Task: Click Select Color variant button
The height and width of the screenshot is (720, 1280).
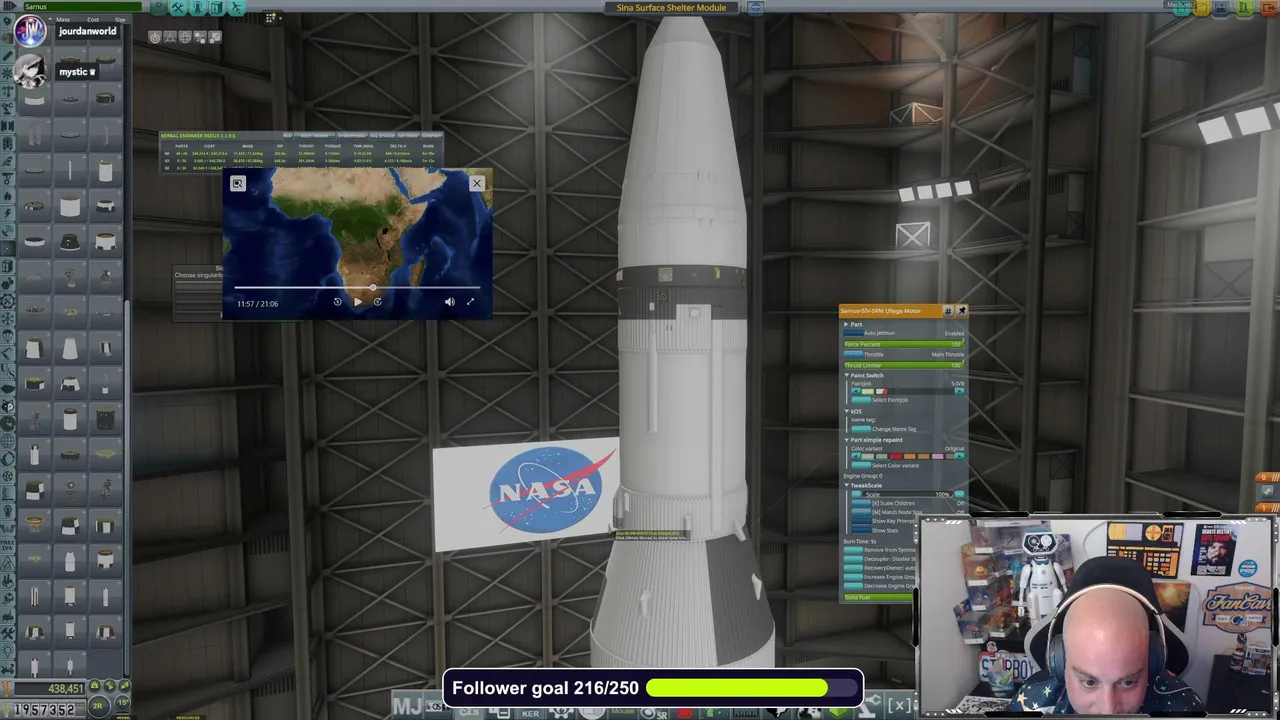Action: point(861,465)
